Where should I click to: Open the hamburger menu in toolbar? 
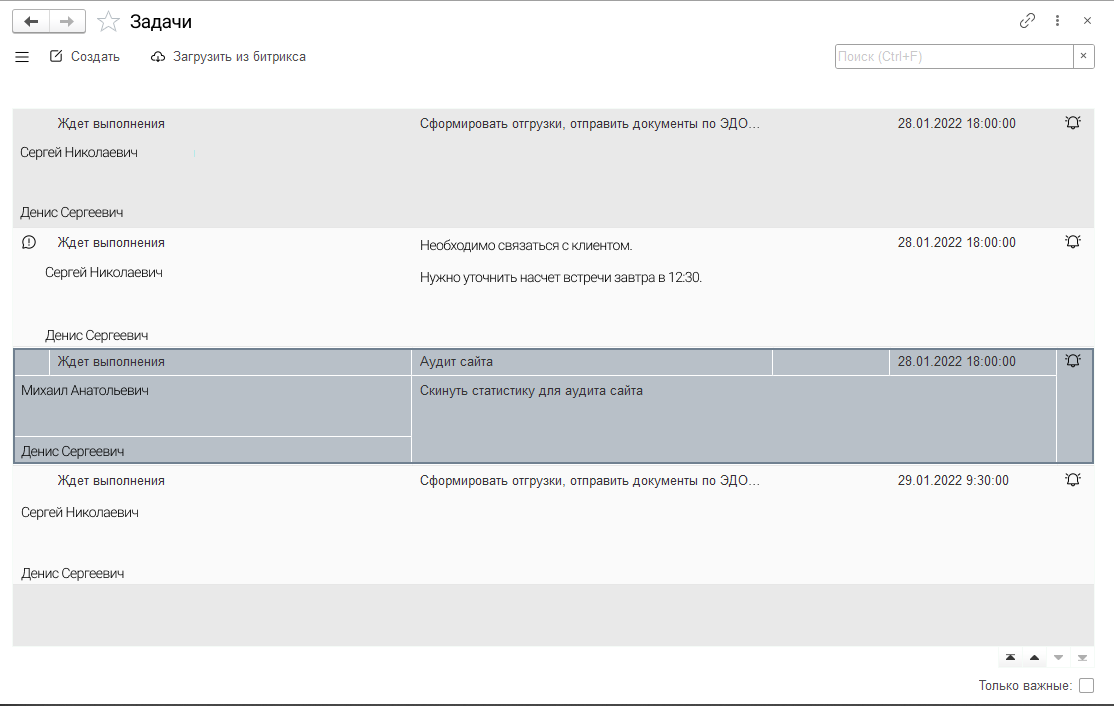(22, 57)
